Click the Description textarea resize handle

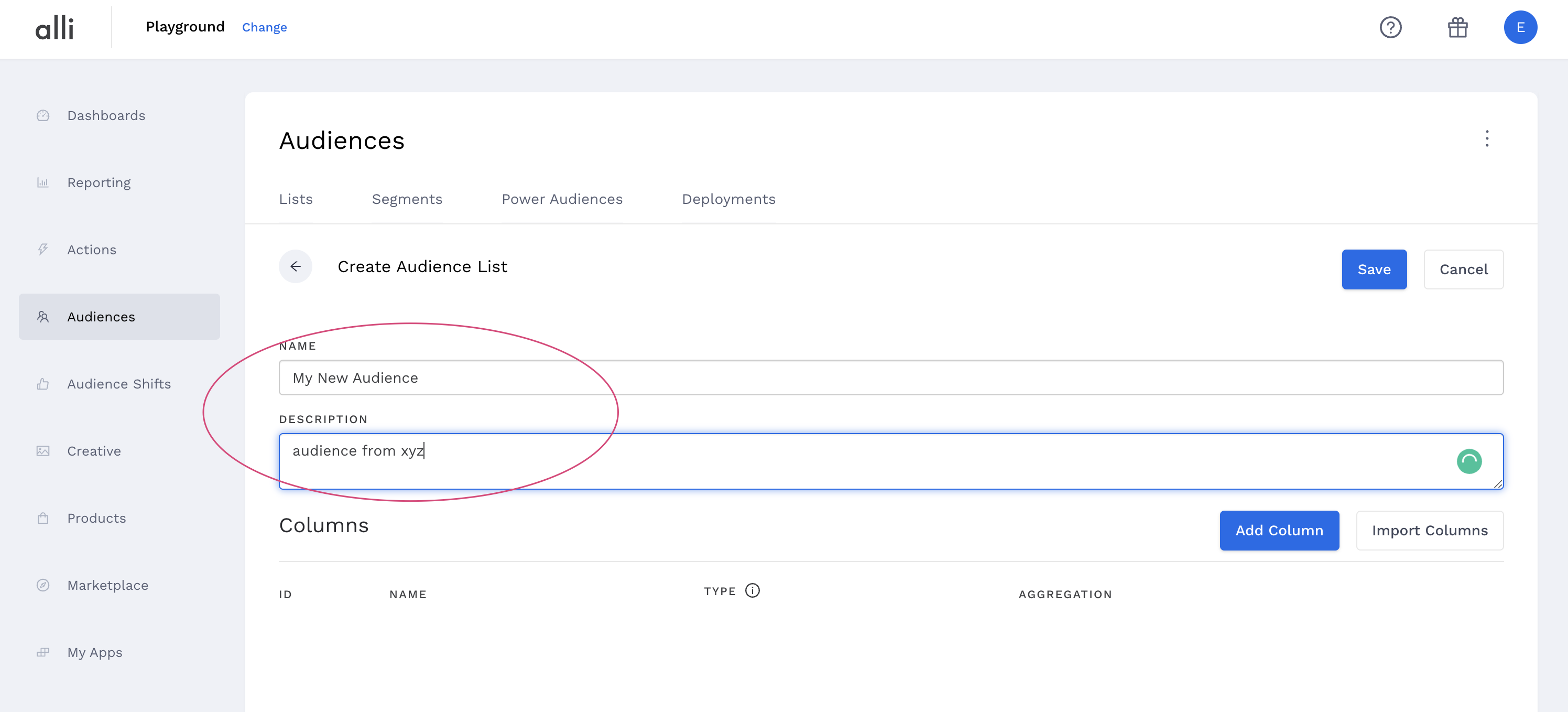[1497, 483]
